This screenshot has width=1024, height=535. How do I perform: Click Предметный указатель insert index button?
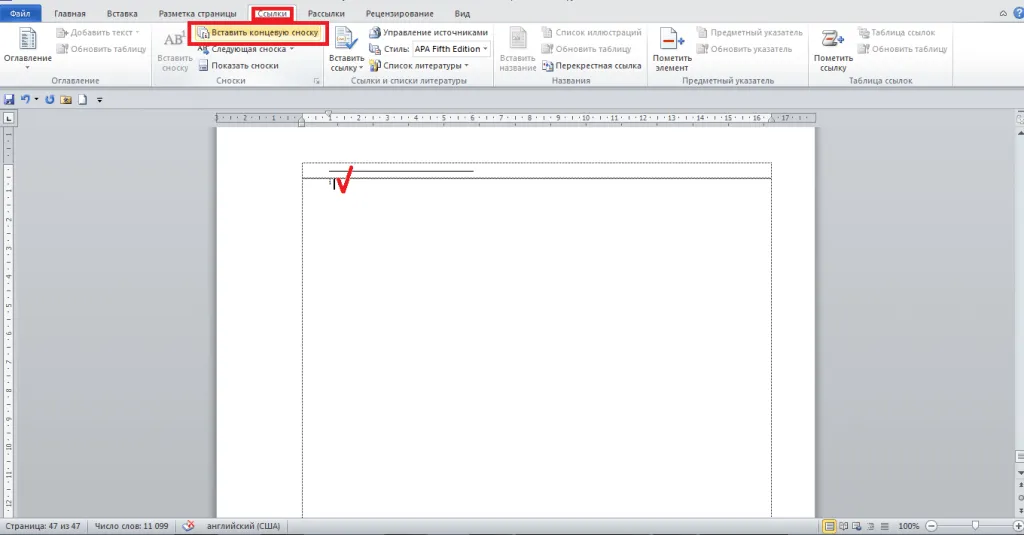tap(750, 33)
